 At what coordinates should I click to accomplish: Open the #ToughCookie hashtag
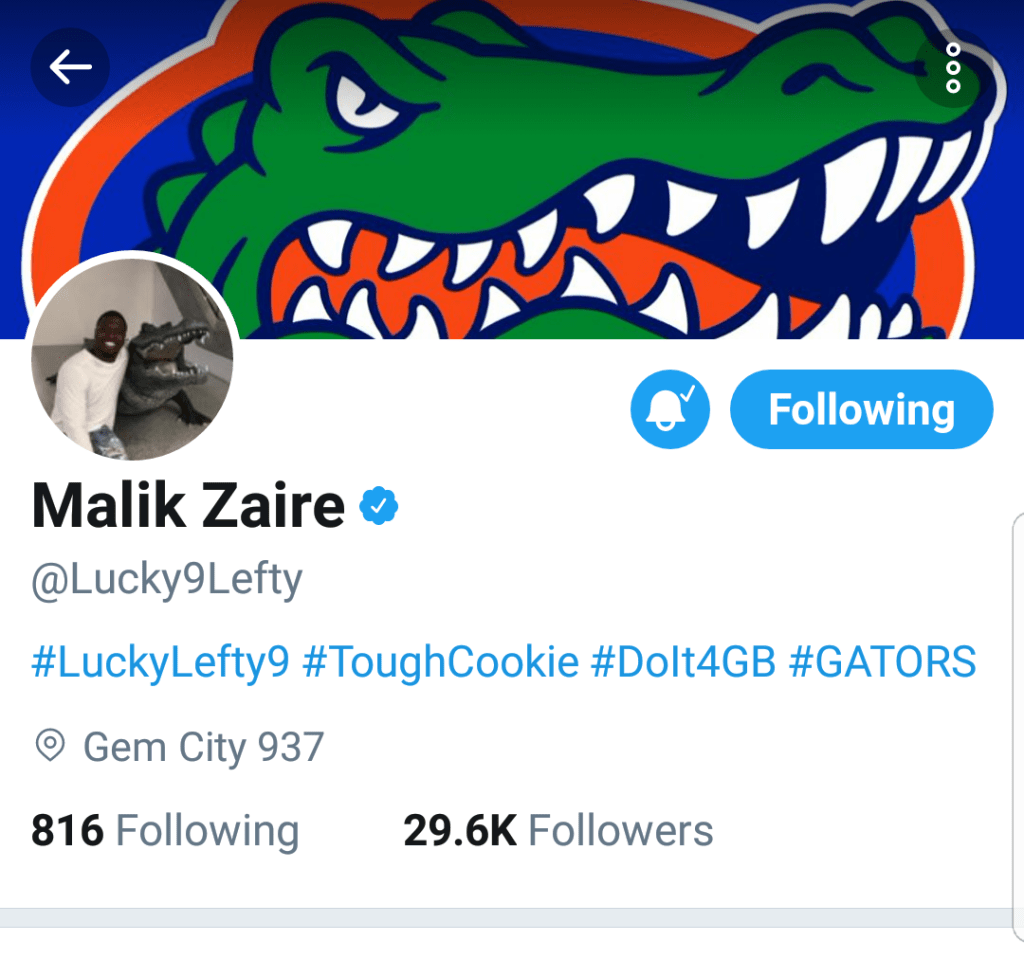tap(445, 661)
